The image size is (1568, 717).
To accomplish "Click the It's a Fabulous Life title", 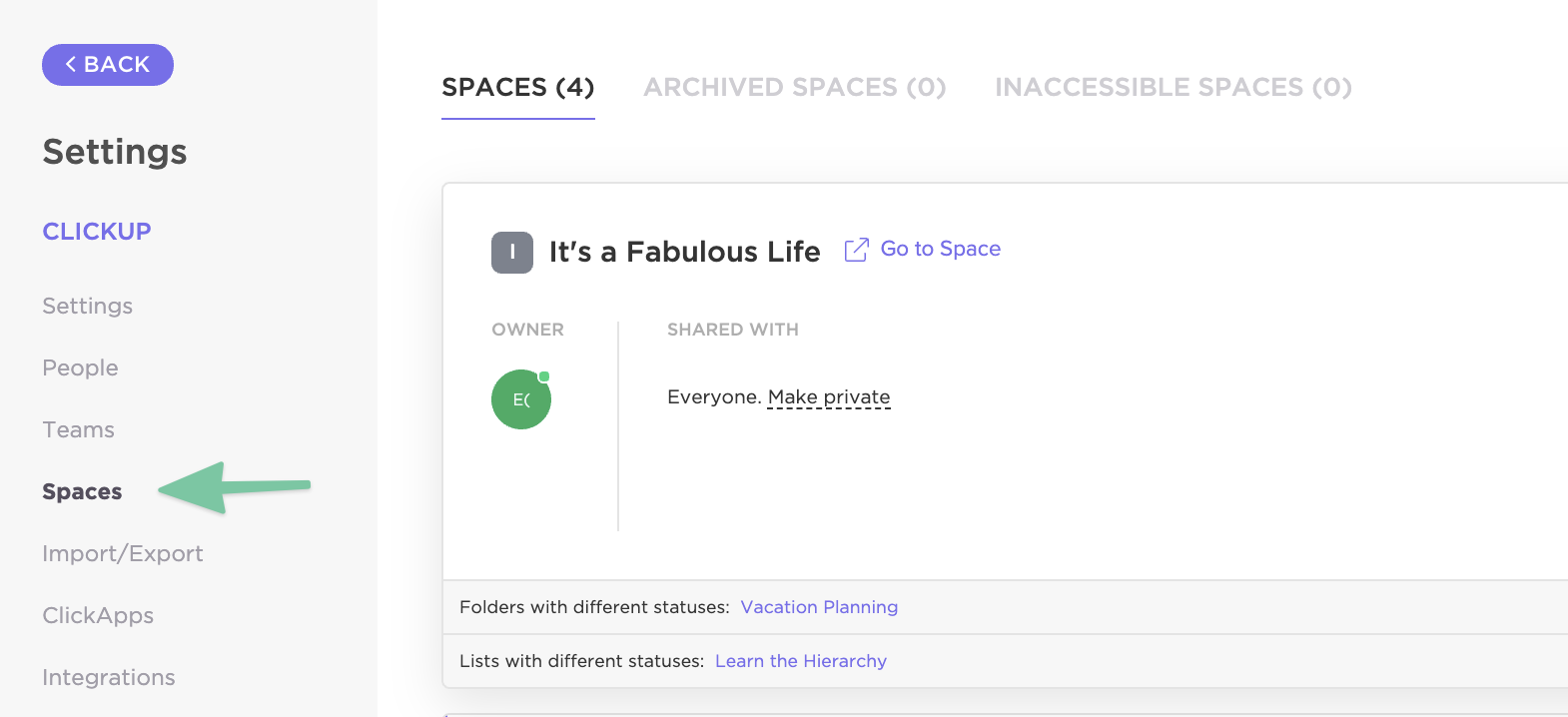I will 685,253.
